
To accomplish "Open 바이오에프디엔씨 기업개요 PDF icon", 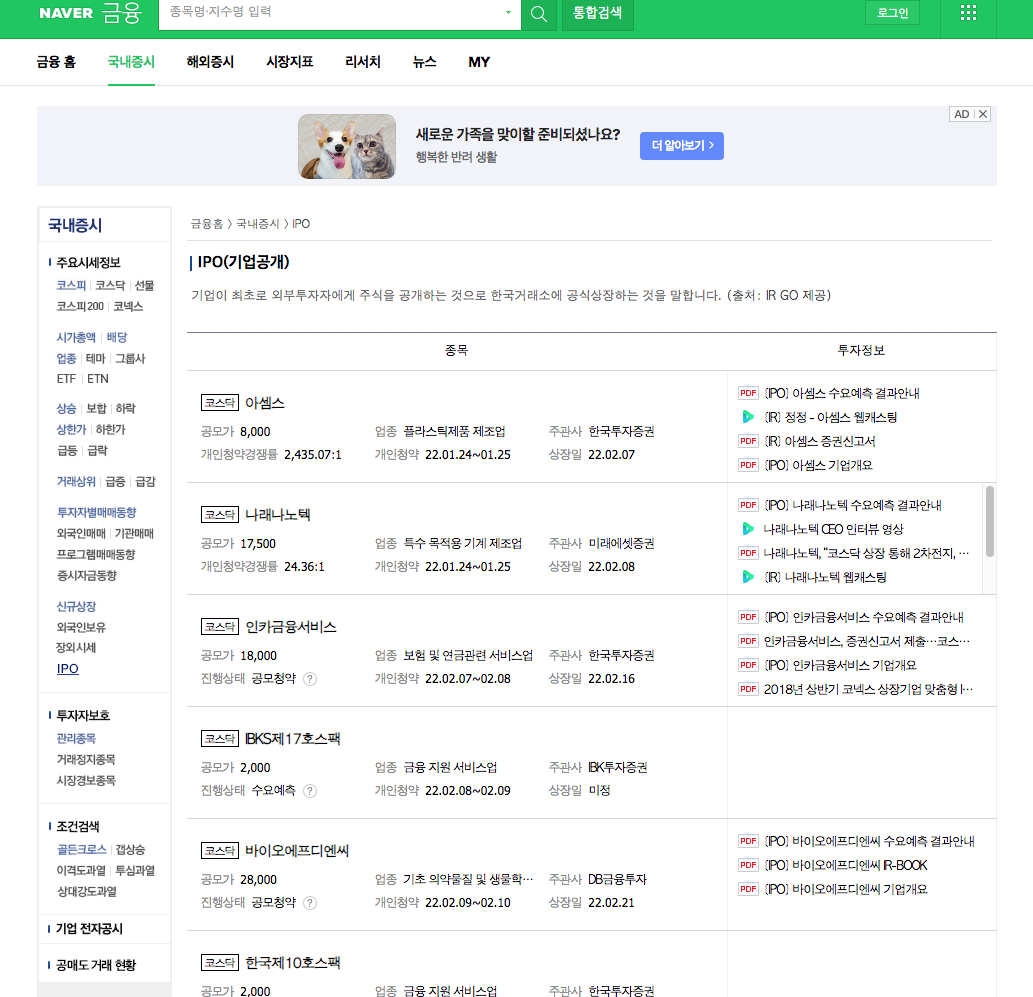I will pyautogui.click(x=748, y=889).
